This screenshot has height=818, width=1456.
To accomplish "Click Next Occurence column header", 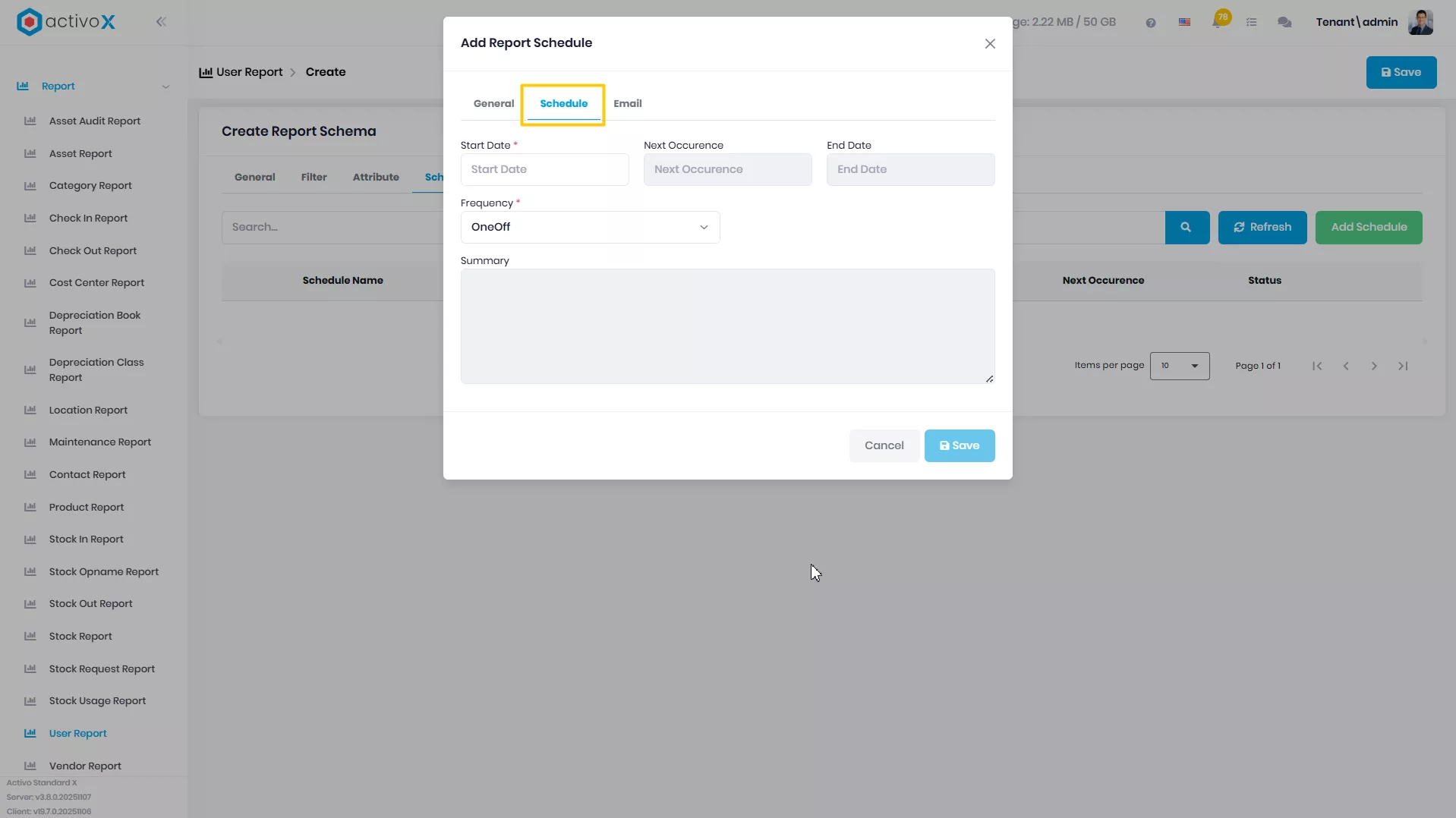I will click(1103, 281).
